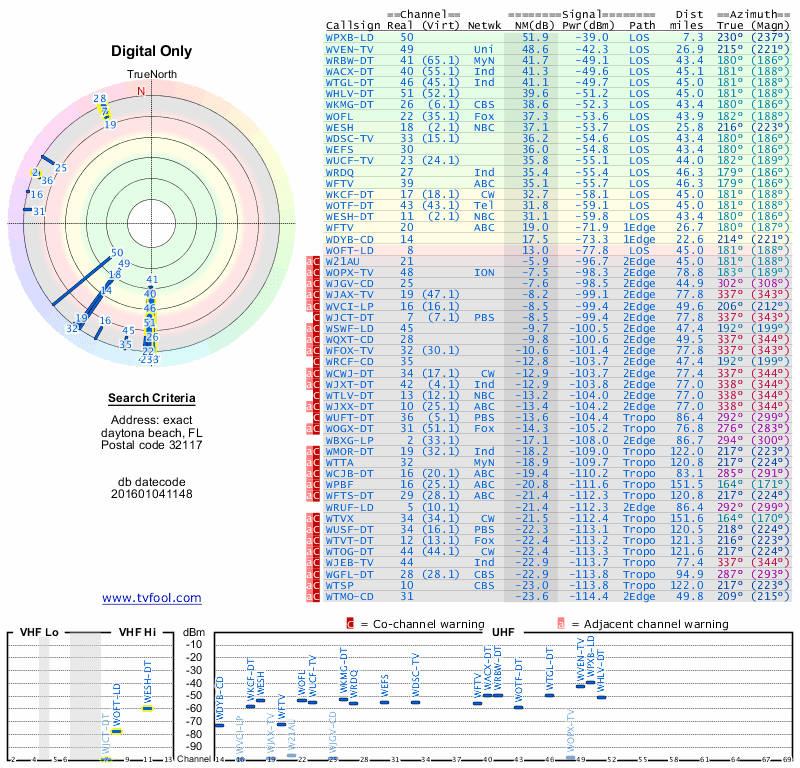Click the Digital Only title
The image size is (800, 768).
152,51
